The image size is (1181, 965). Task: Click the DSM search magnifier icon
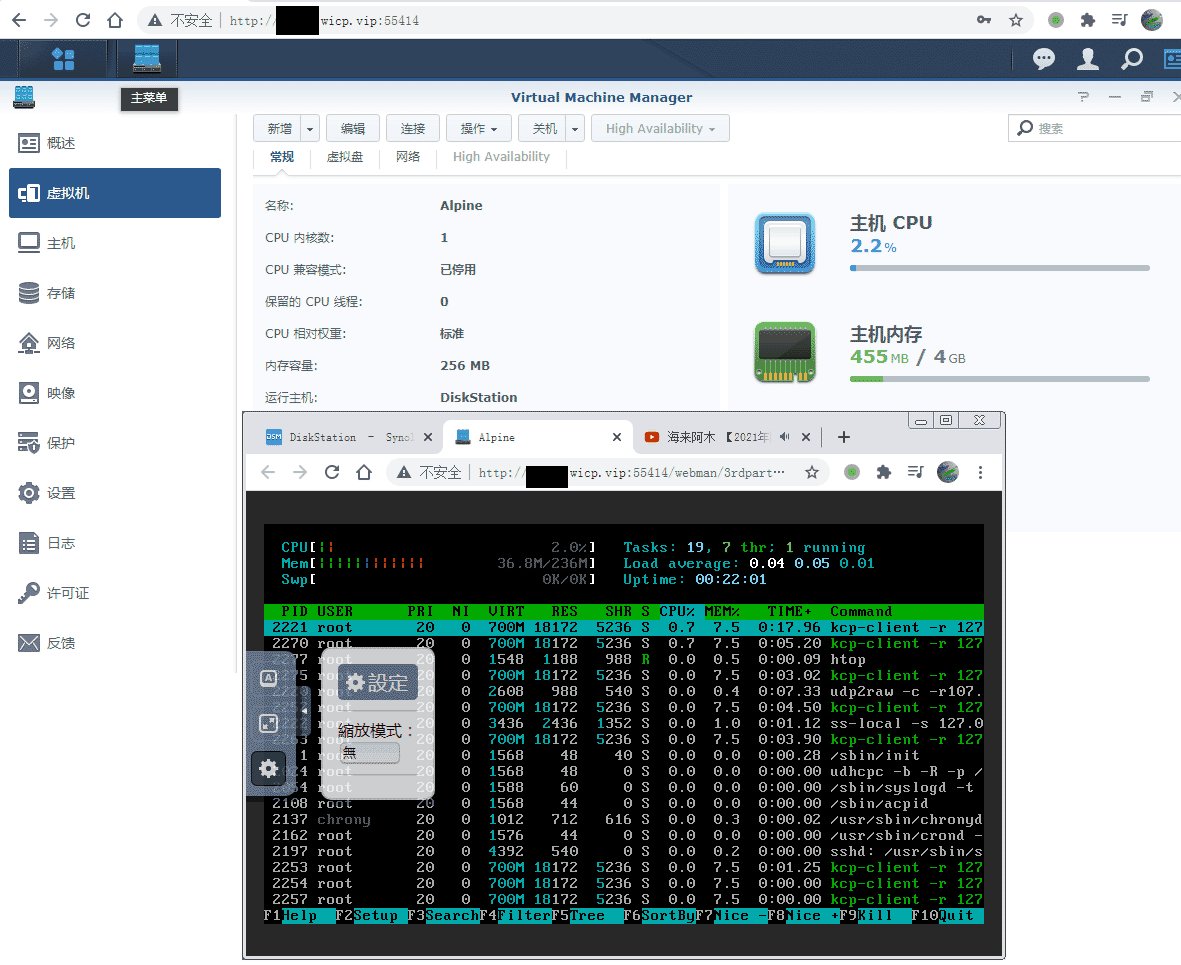1132,60
